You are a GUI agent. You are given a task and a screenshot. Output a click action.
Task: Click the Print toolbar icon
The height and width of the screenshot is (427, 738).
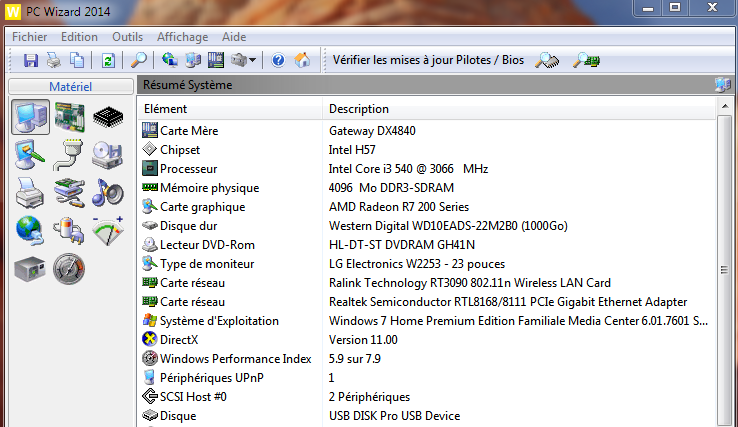tap(54, 60)
